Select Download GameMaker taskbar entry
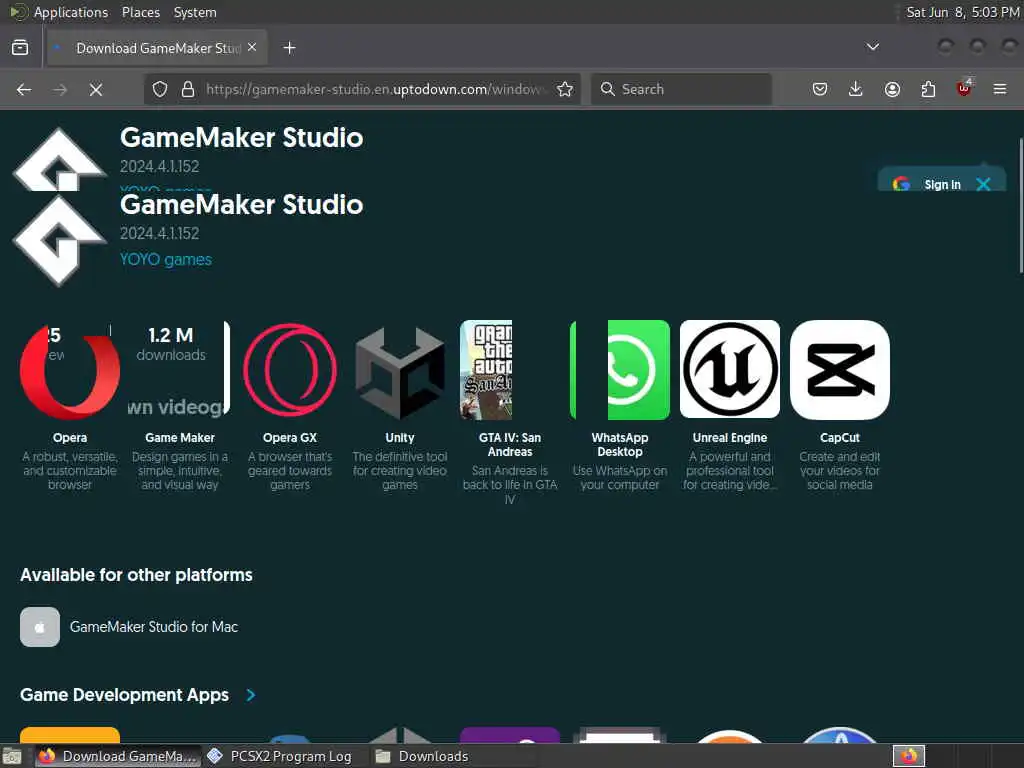Image resolution: width=1024 pixels, height=768 pixels. point(118,756)
